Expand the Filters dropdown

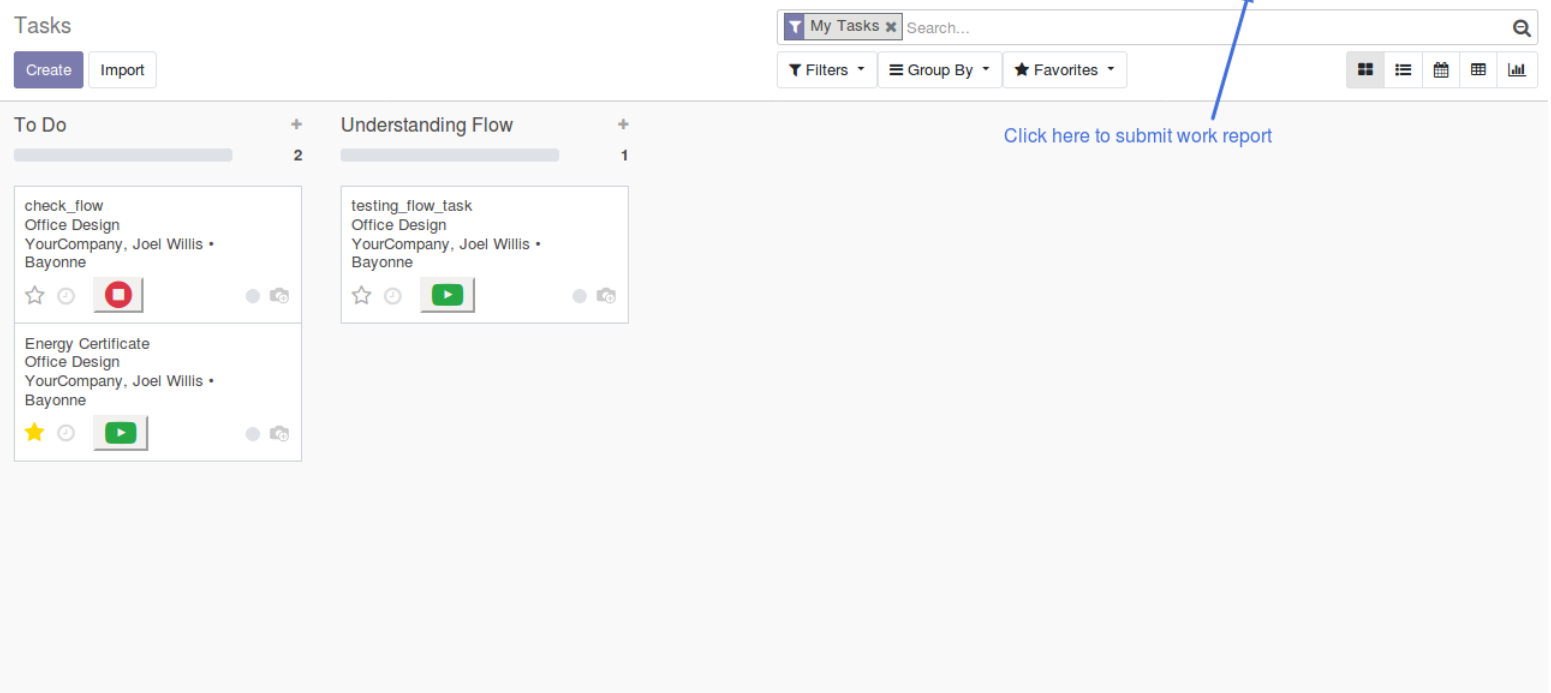(x=827, y=70)
